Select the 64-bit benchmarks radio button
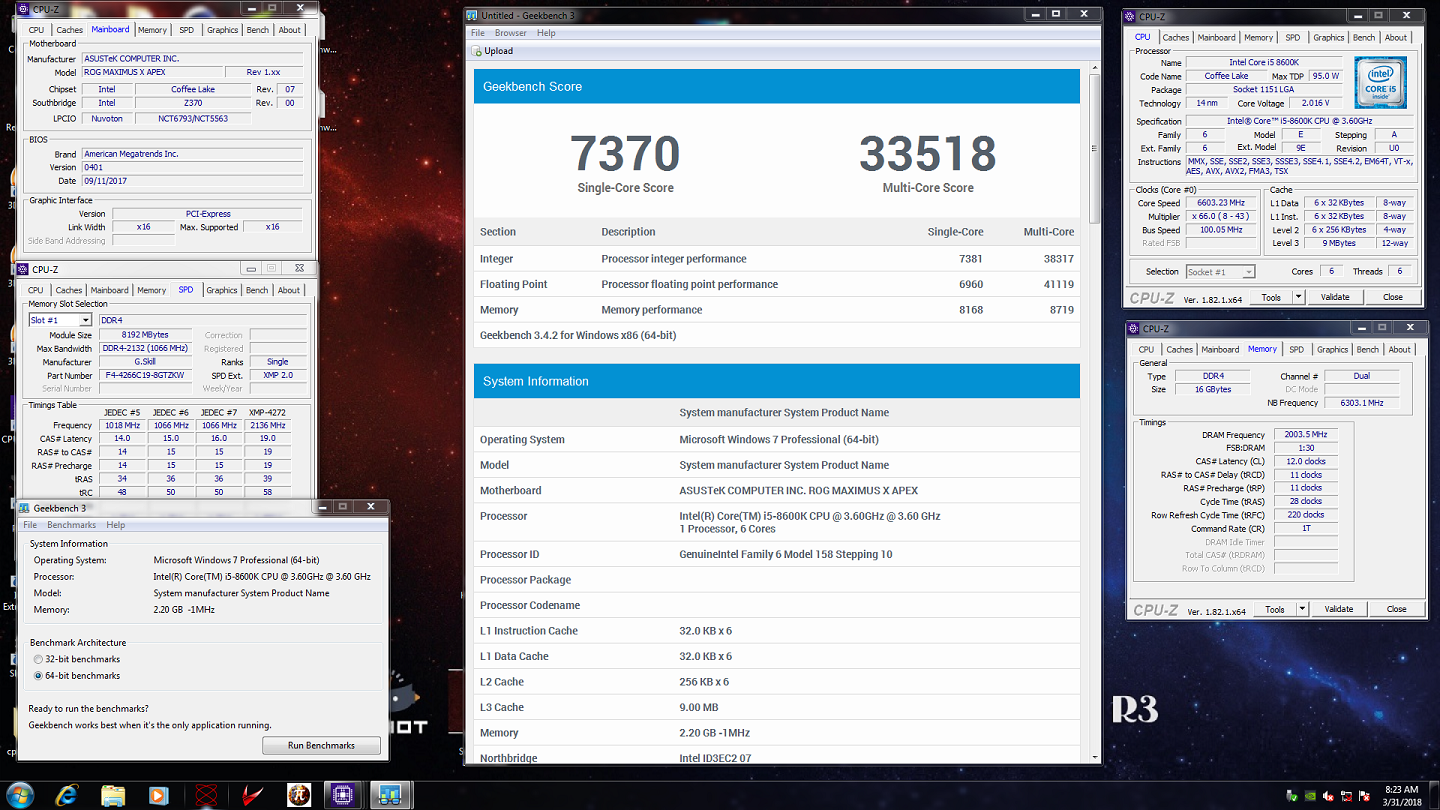 39,676
